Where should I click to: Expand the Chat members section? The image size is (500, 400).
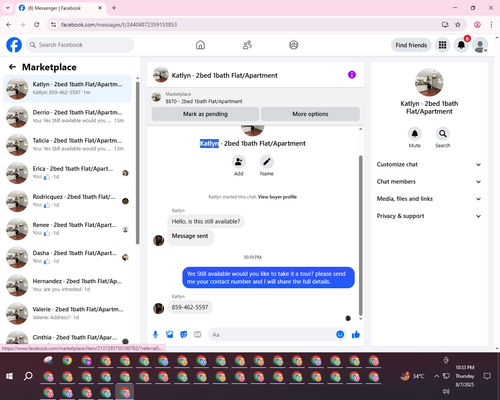click(429, 182)
